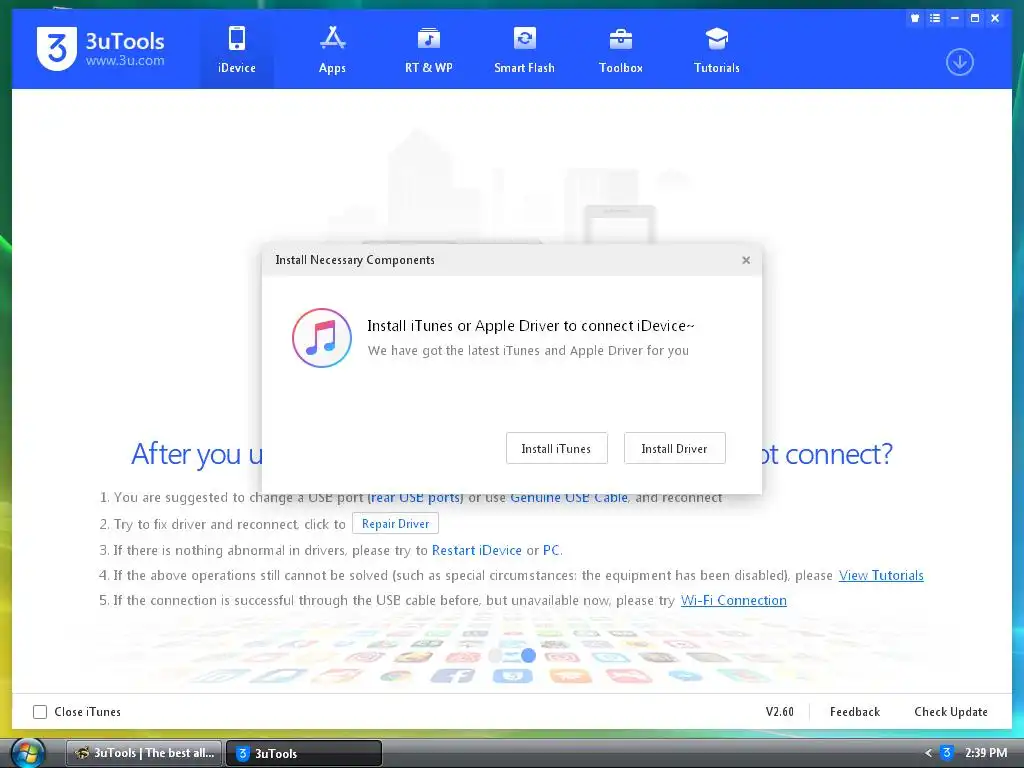Open the Toolbox tab
This screenshot has height=768, width=1024.
click(620, 50)
